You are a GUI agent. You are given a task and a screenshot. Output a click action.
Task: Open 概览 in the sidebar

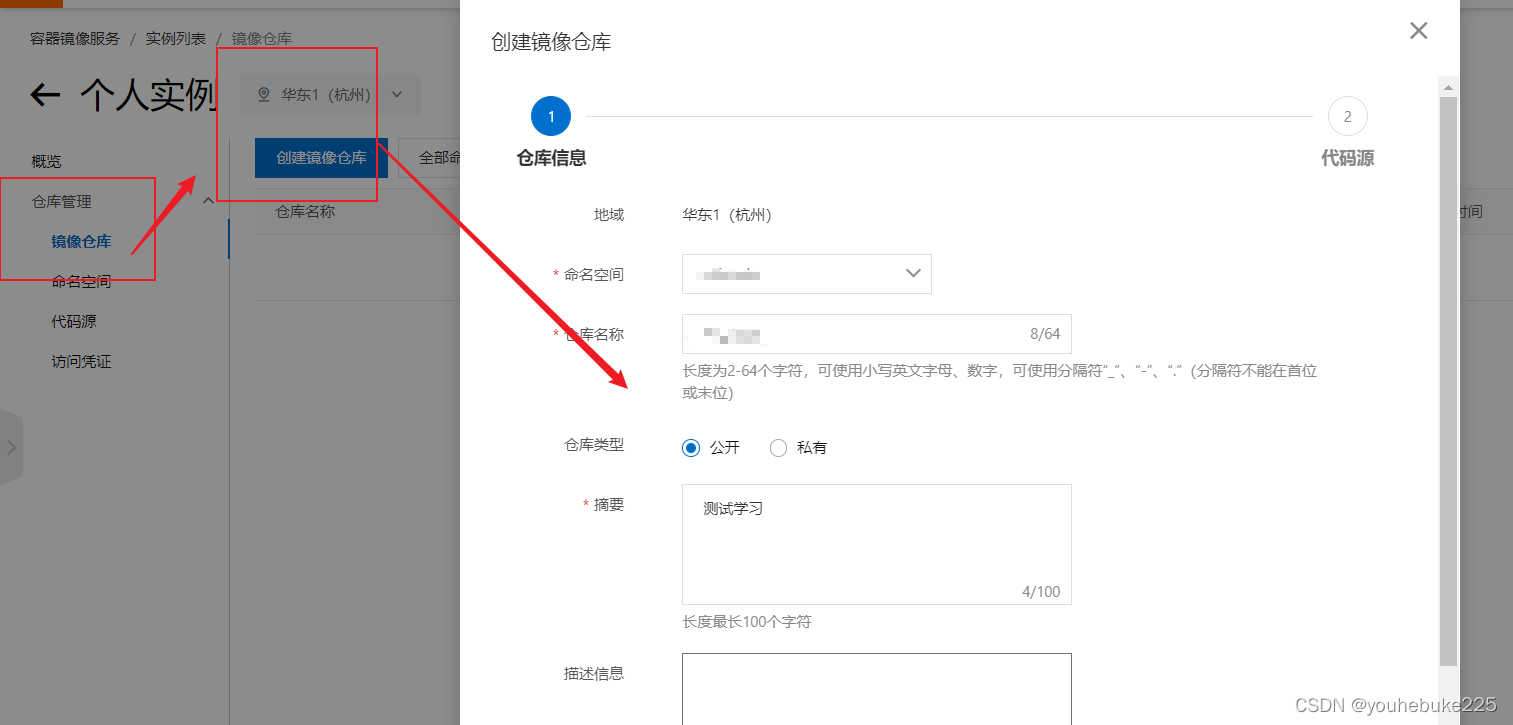(46, 161)
